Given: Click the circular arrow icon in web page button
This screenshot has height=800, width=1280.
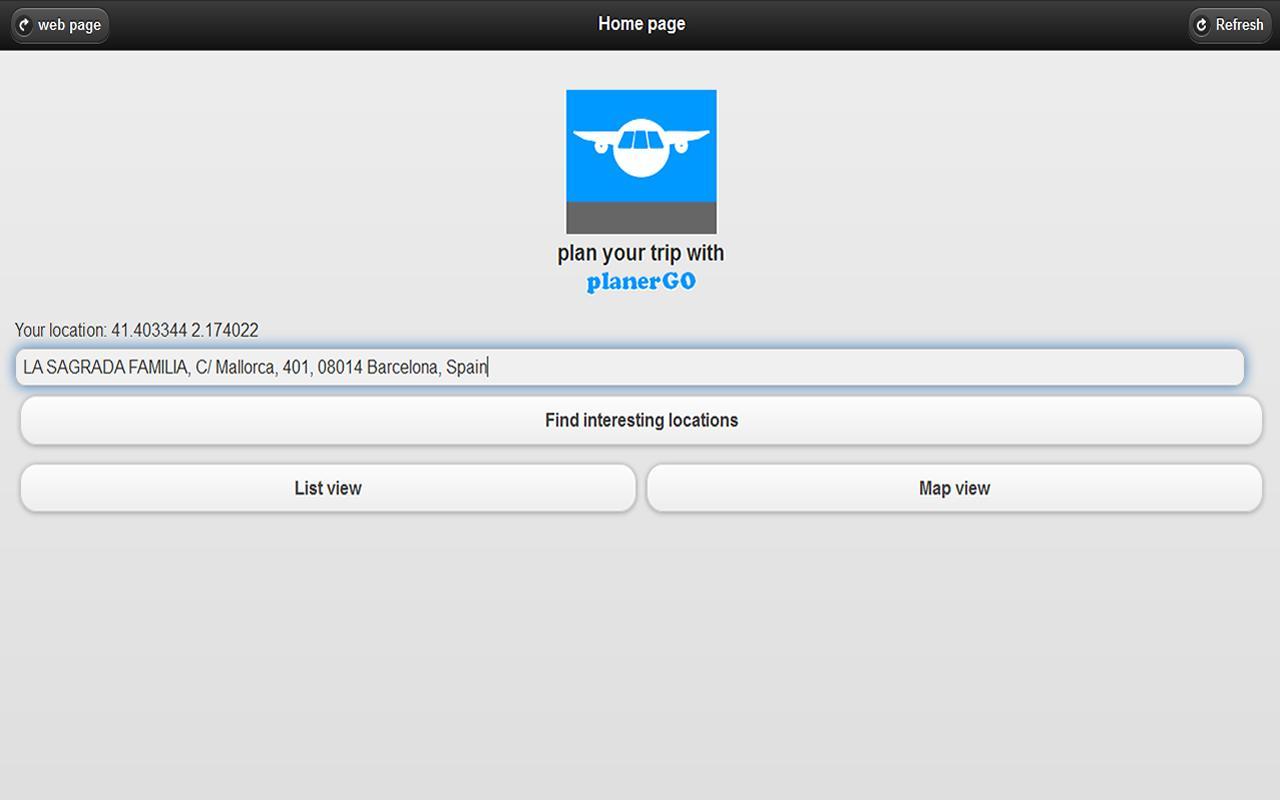Looking at the screenshot, I should [25, 25].
